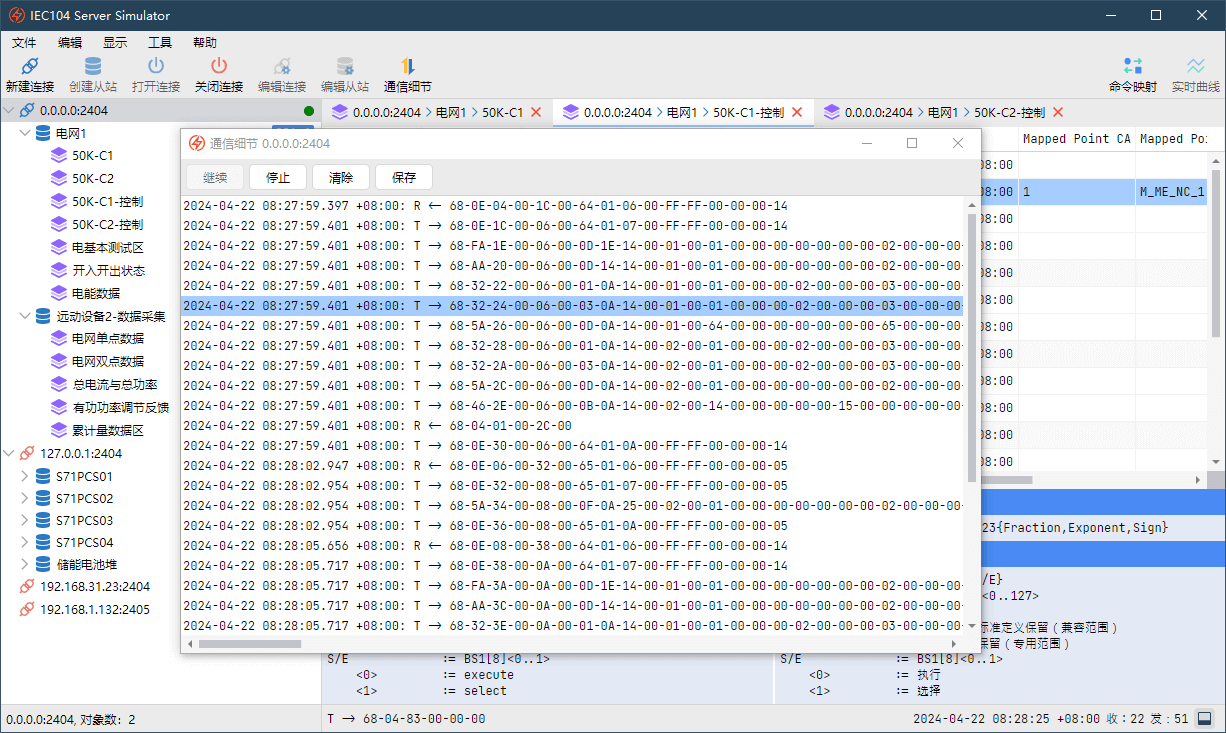This screenshot has width=1226, height=733.
Task: Select the 电能数据 tree item
Action: 96,293
